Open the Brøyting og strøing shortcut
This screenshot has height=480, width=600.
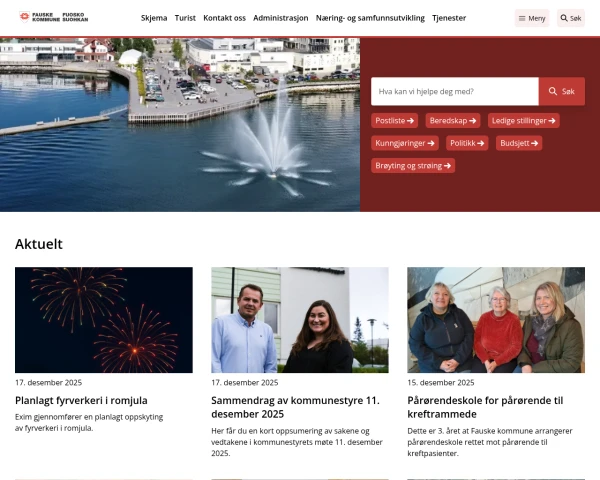click(x=413, y=166)
